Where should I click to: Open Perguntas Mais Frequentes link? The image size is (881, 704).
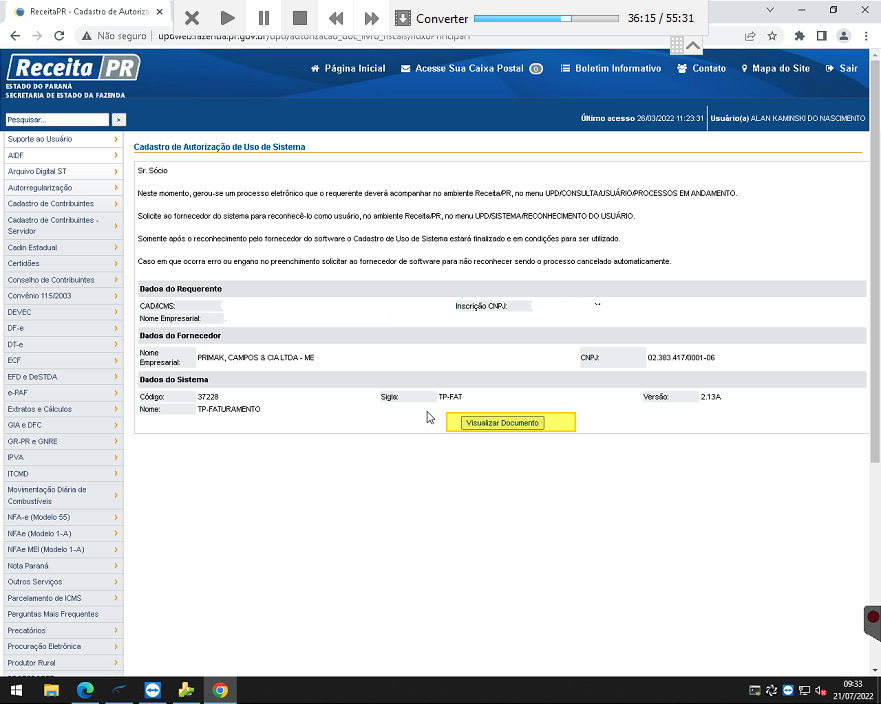point(63,614)
